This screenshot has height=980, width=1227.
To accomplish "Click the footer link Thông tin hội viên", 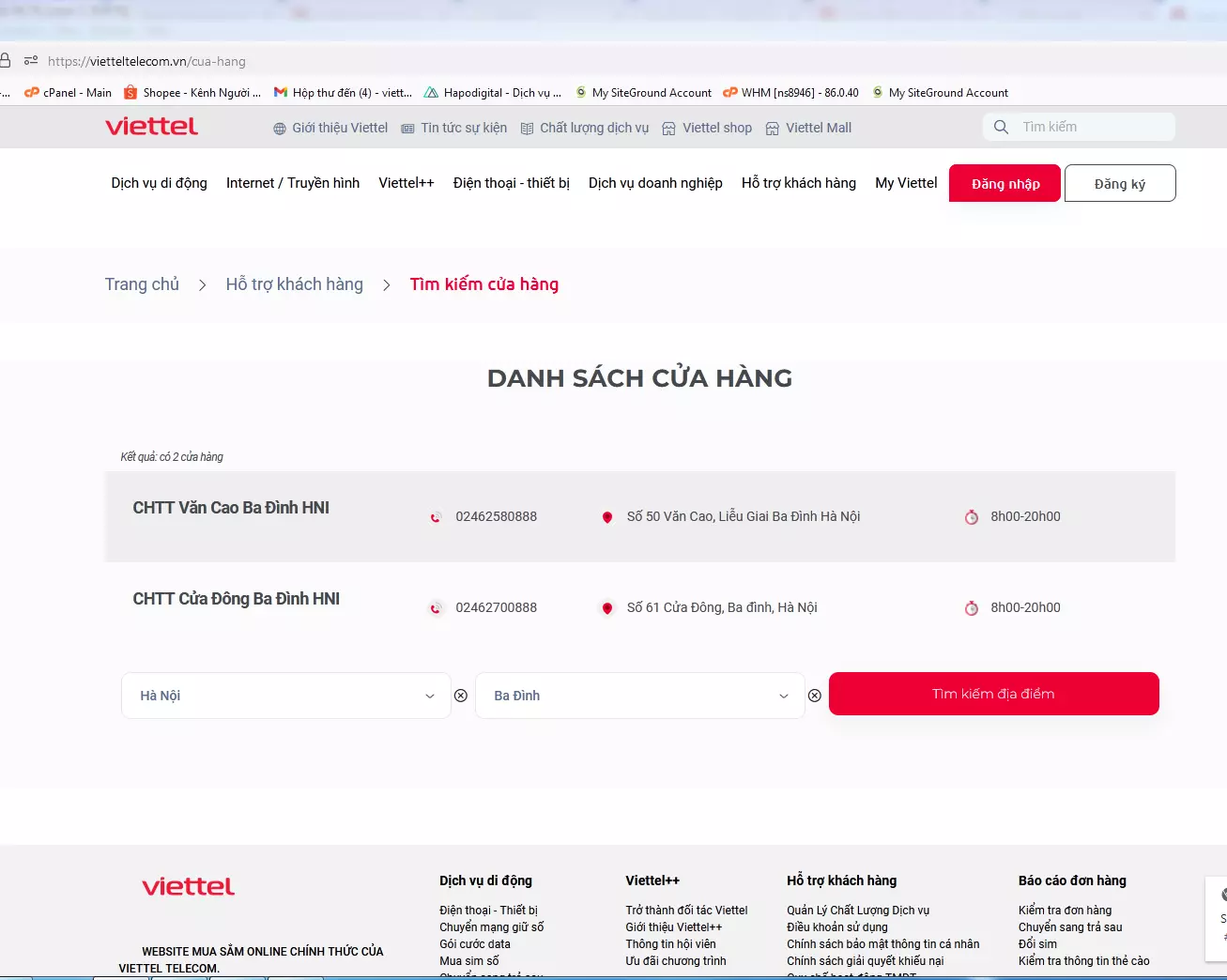I will pos(671,944).
